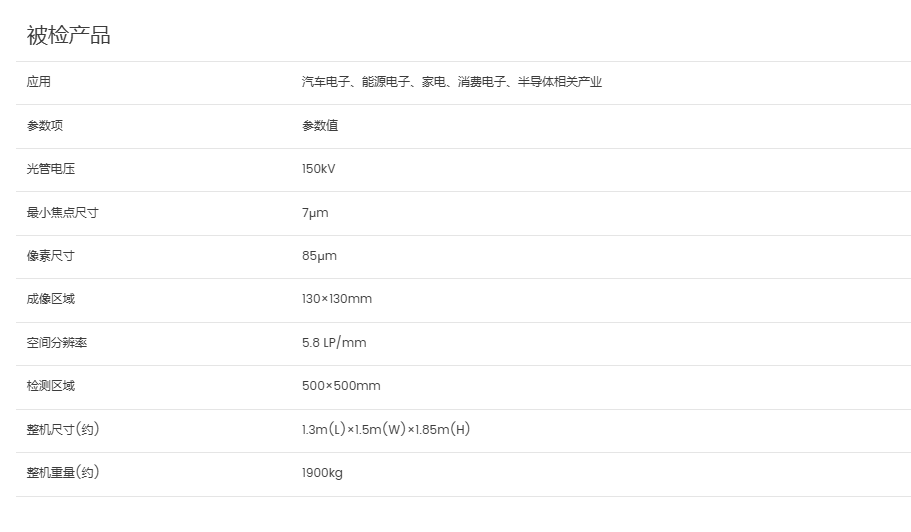The height and width of the screenshot is (532, 911).
Task: Click the 5.8 LP/mm resolution value
Action: [x=334, y=343]
